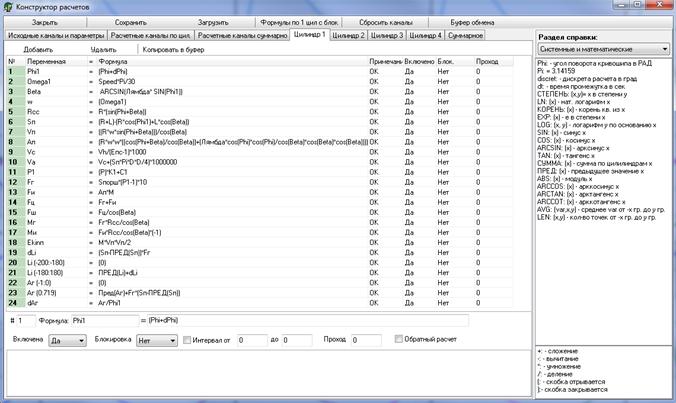Open the Расчетные каналы суммарно tab

(x=242, y=35)
